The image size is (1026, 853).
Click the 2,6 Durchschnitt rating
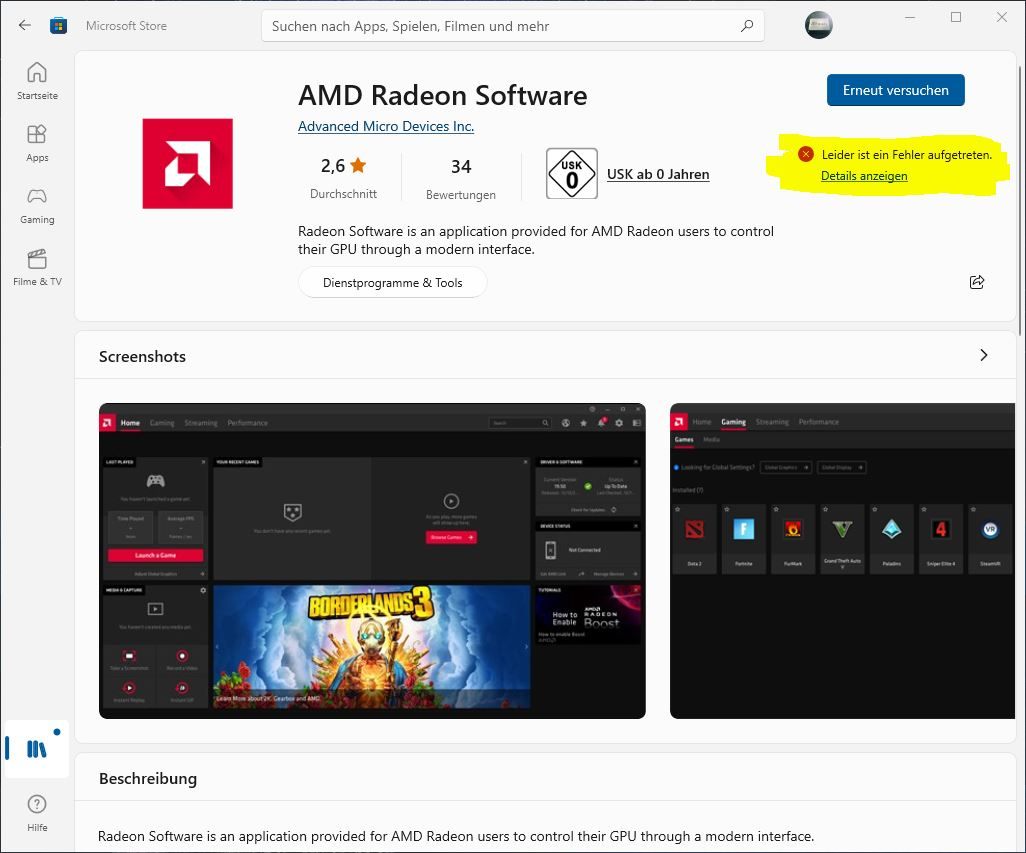pos(344,178)
